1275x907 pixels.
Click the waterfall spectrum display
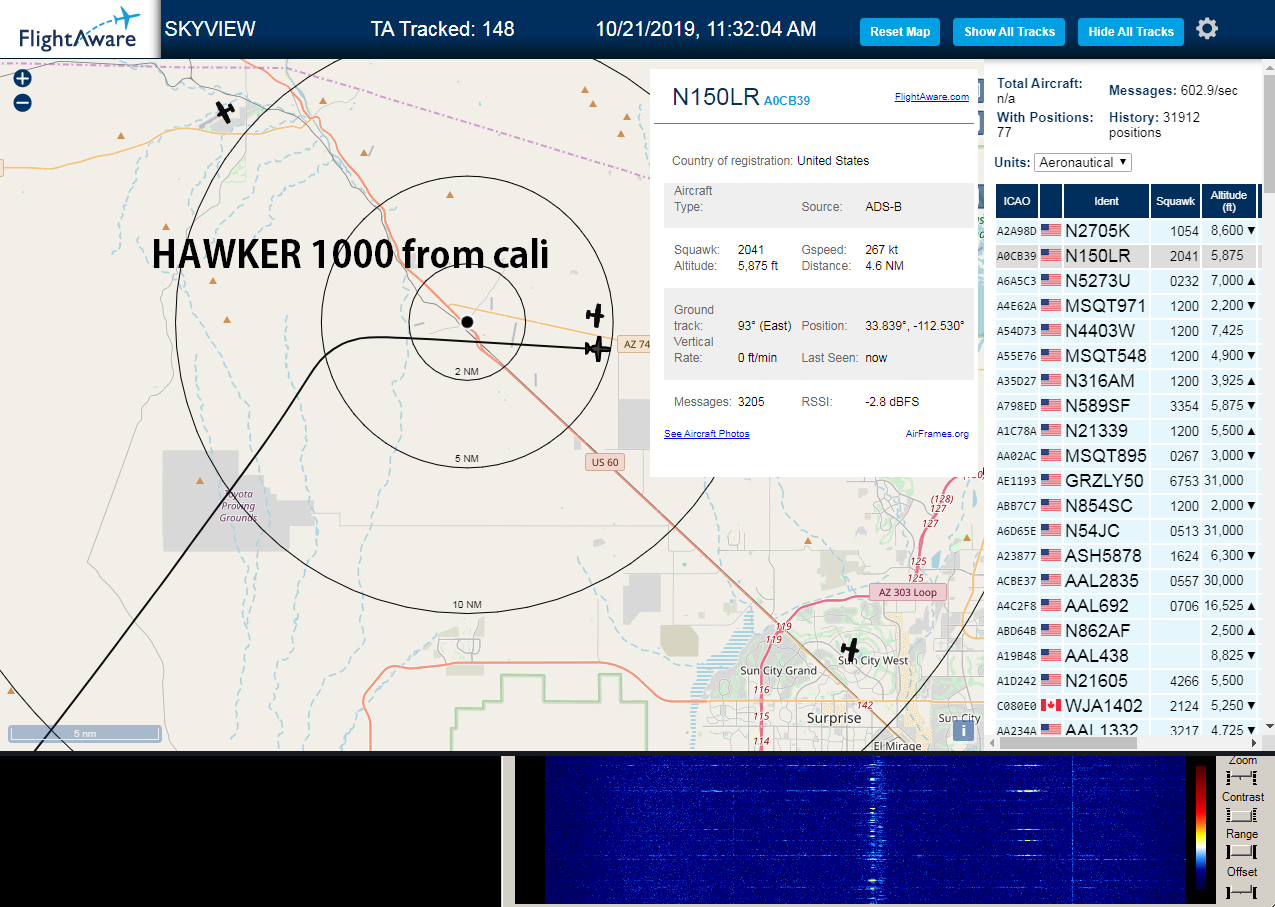pos(866,830)
